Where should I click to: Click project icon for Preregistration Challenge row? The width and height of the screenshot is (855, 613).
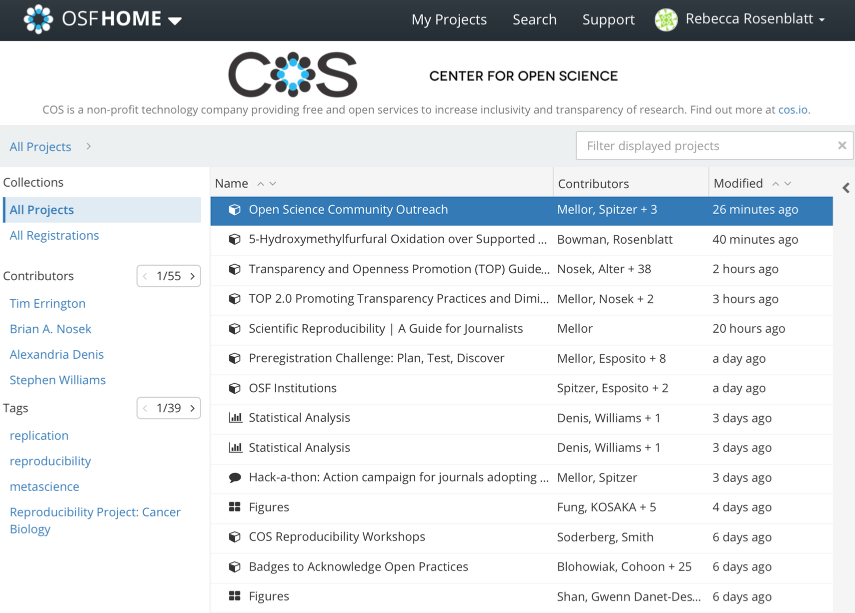tap(234, 358)
